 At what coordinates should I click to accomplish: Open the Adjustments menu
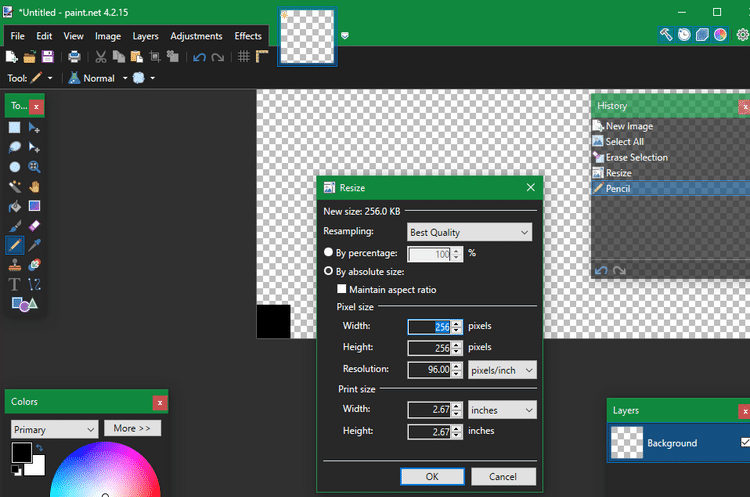pyautogui.click(x=196, y=36)
